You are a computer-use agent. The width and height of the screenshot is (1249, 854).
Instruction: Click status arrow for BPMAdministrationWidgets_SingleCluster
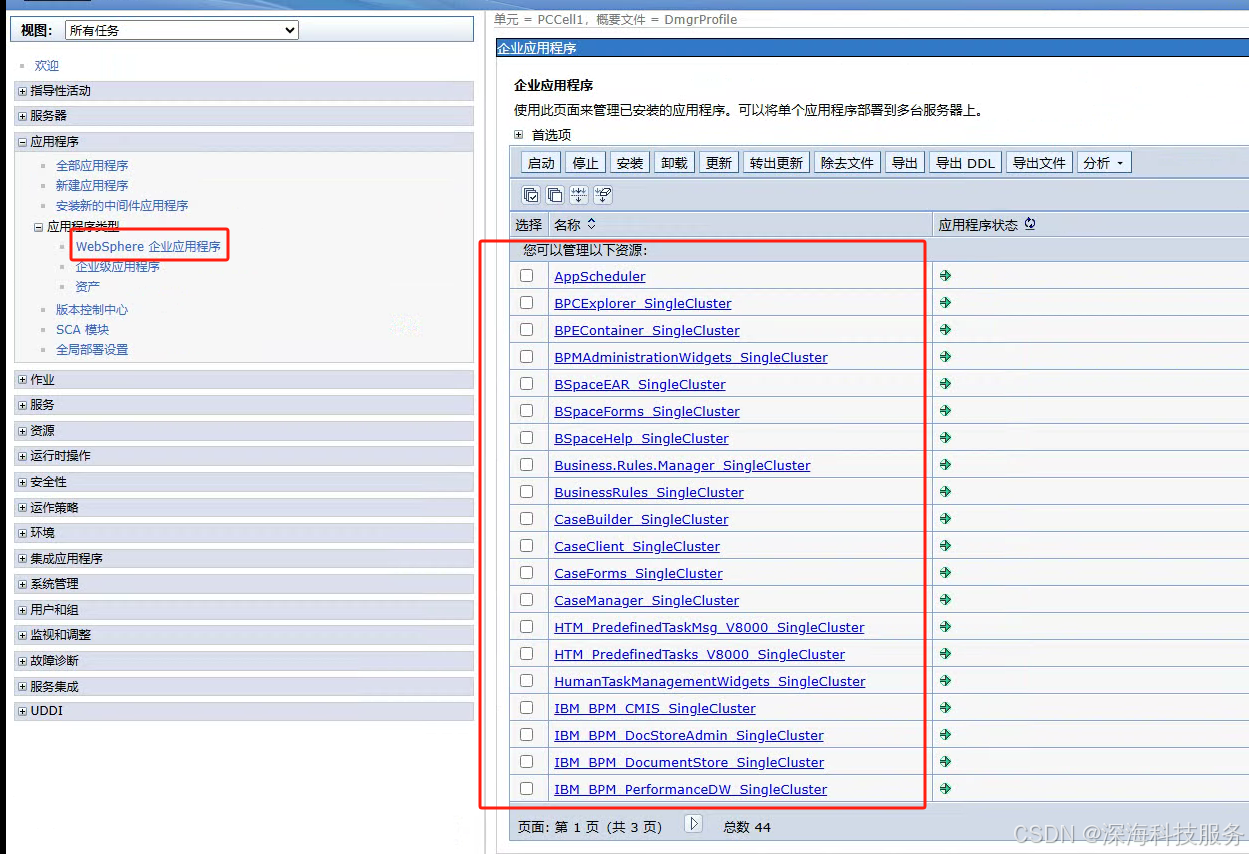[x=945, y=356]
